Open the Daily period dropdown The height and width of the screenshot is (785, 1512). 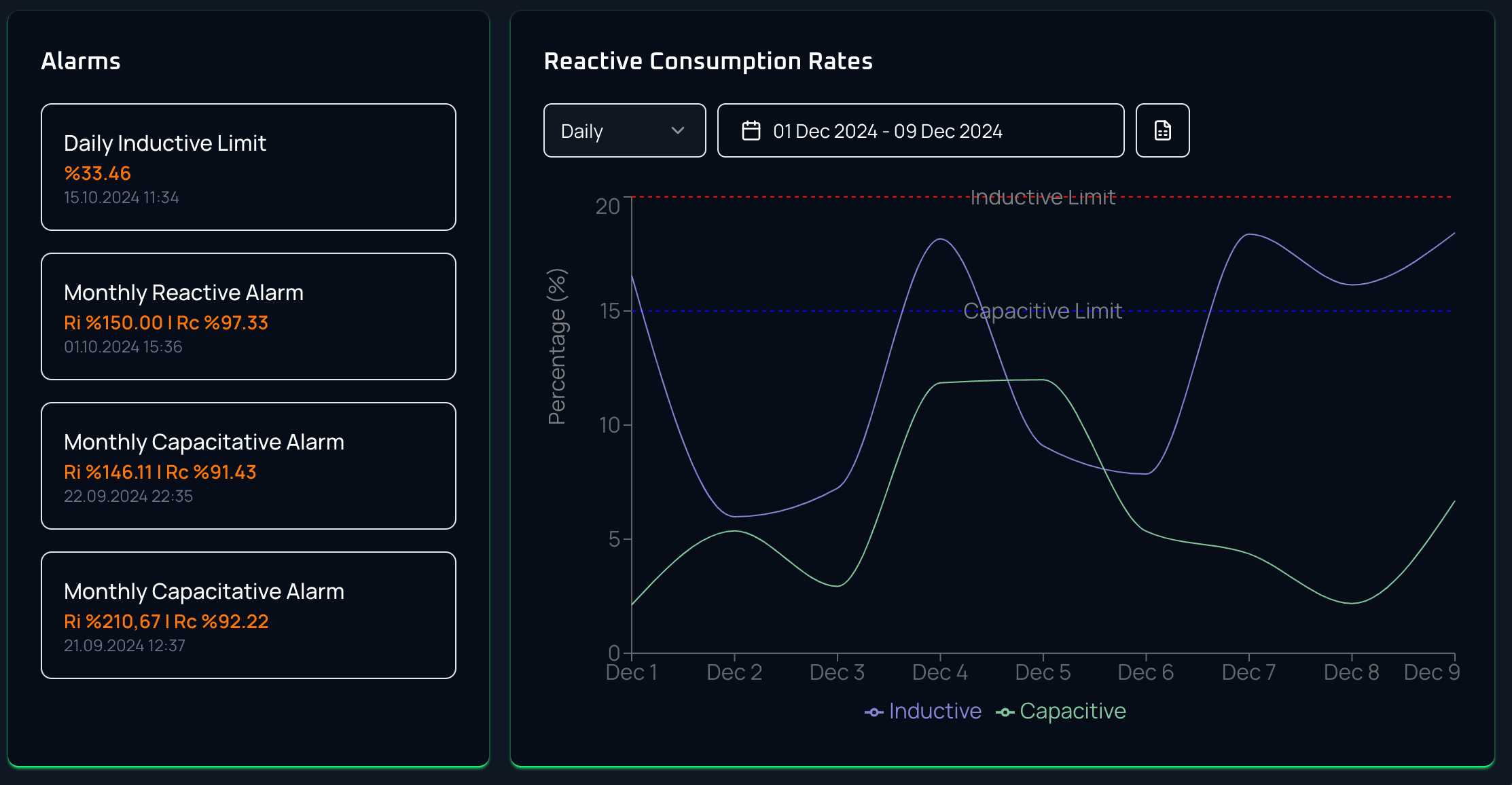624,130
